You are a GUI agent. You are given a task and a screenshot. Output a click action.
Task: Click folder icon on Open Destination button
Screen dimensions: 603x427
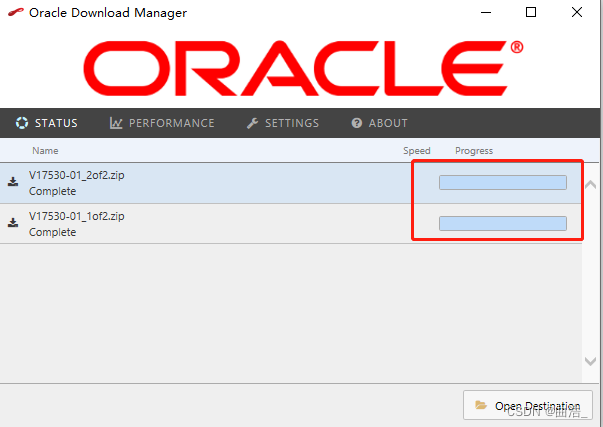coord(481,405)
